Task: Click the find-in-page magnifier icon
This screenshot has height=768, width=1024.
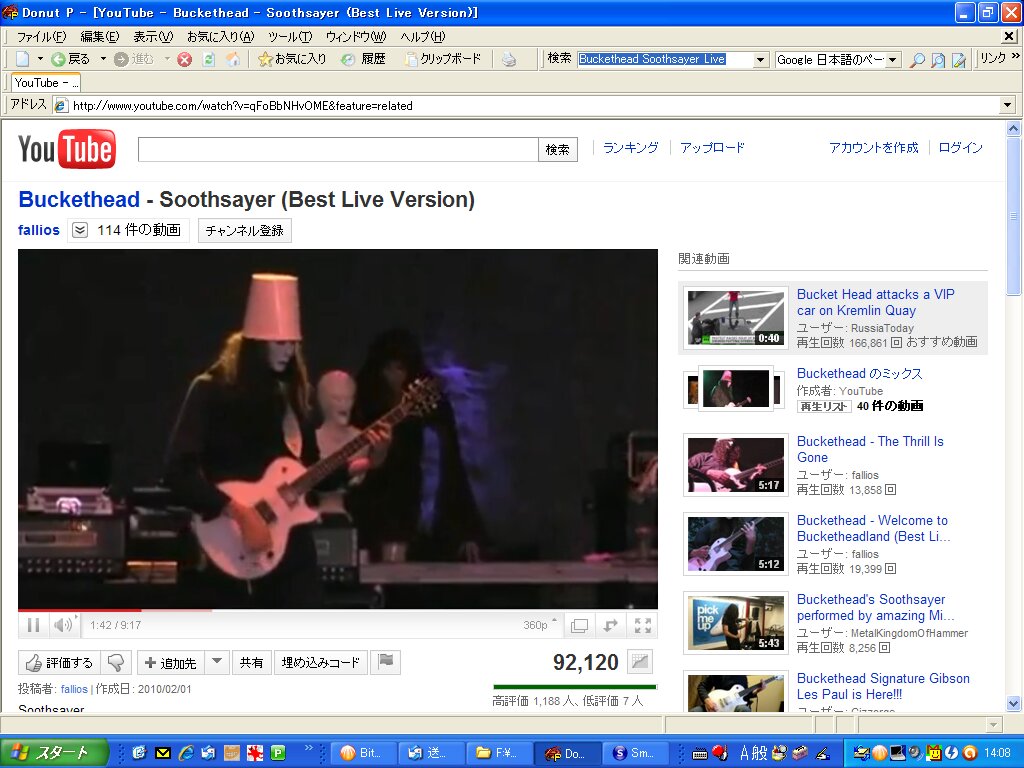Action: point(938,60)
